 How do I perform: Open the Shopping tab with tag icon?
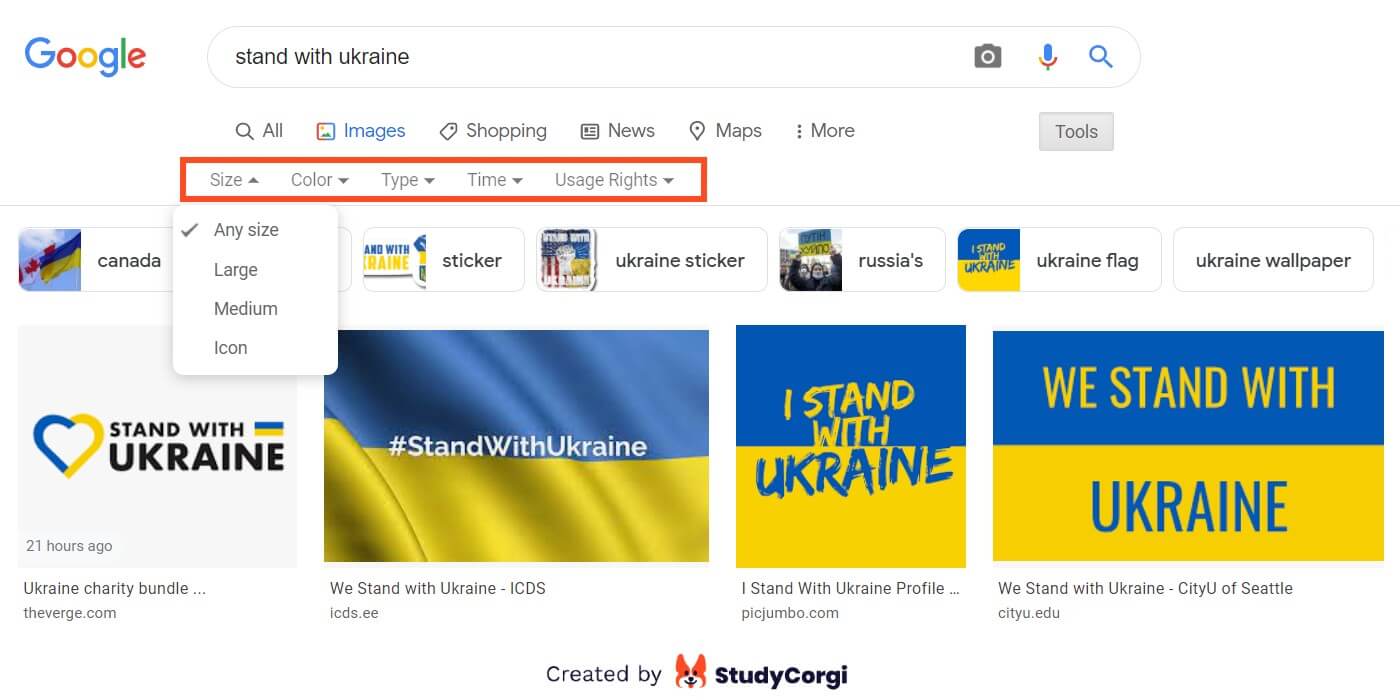[493, 131]
